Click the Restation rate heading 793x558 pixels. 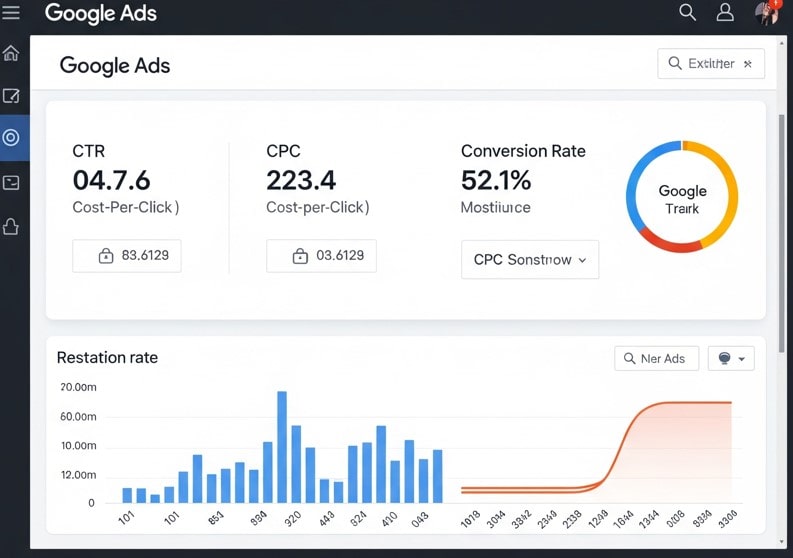[x=107, y=358]
